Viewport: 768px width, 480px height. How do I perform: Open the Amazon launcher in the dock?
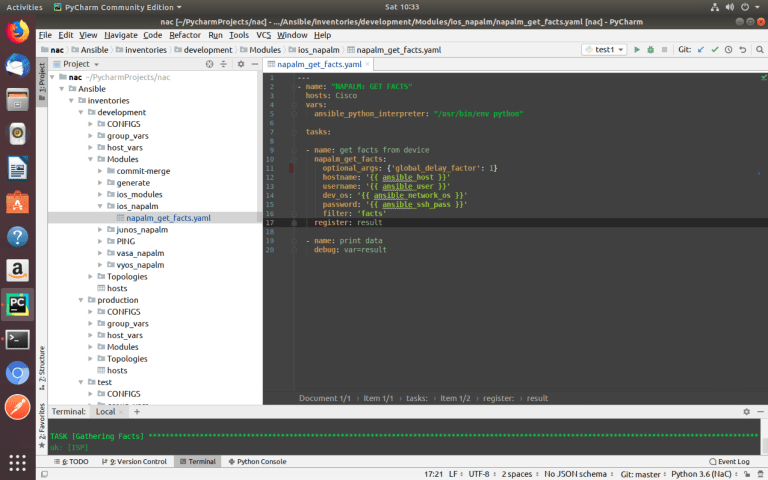(18, 270)
